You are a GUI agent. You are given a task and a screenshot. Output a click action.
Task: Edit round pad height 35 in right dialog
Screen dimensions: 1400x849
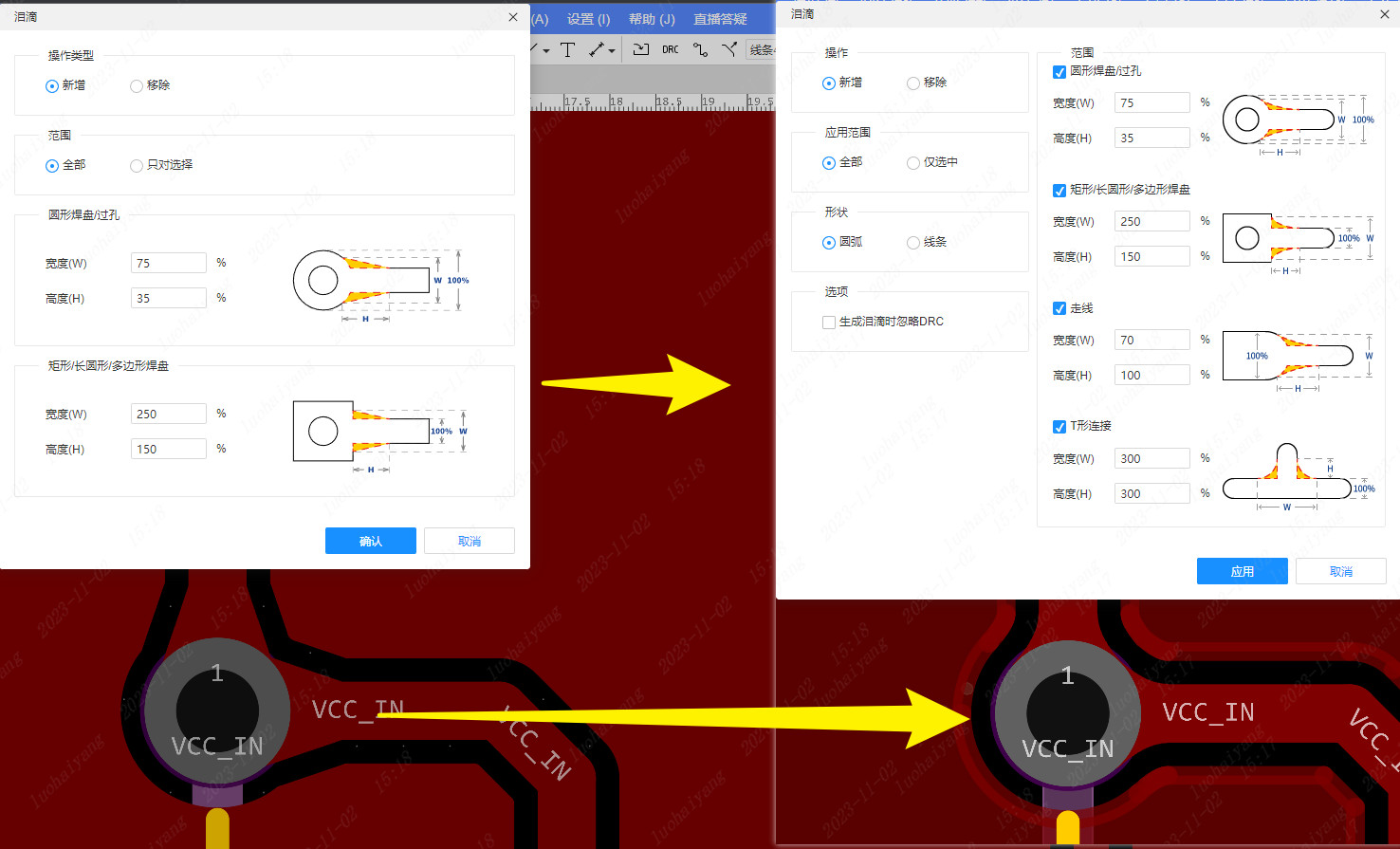[1152, 138]
